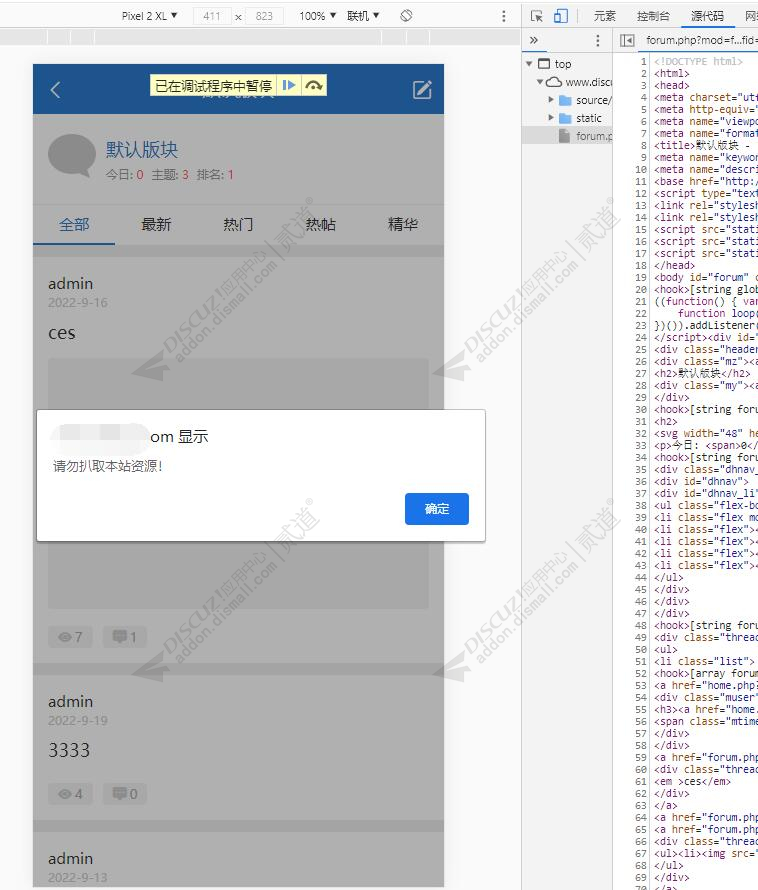758x890 pixels.
Task: Open the thread titled ces
Action: (x=62, y=333)
